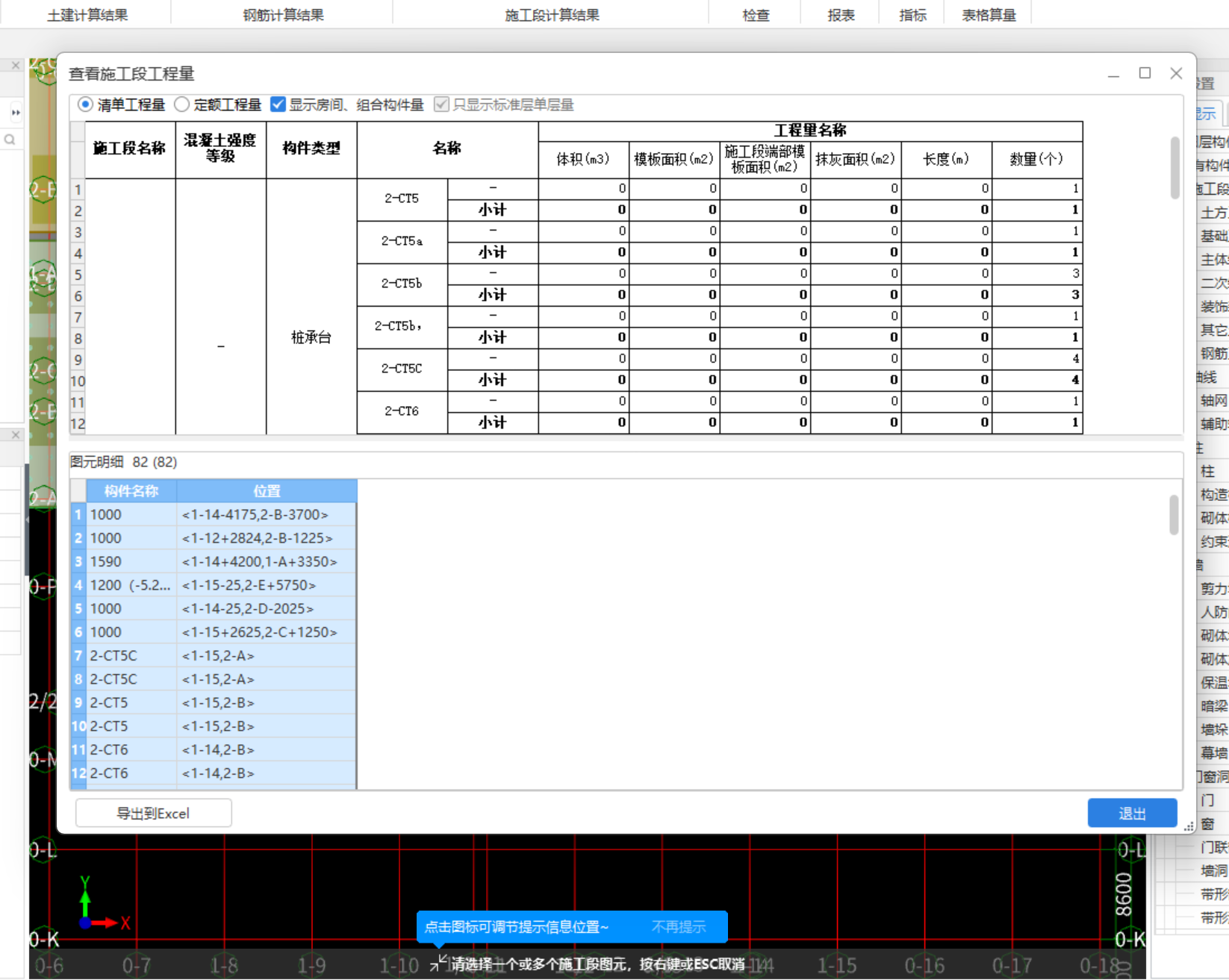Image resolution: width=1229 pixels, height=980 pixels.
Task: Click the 2-CT5 name cell
Action: [x=402, y=199]
